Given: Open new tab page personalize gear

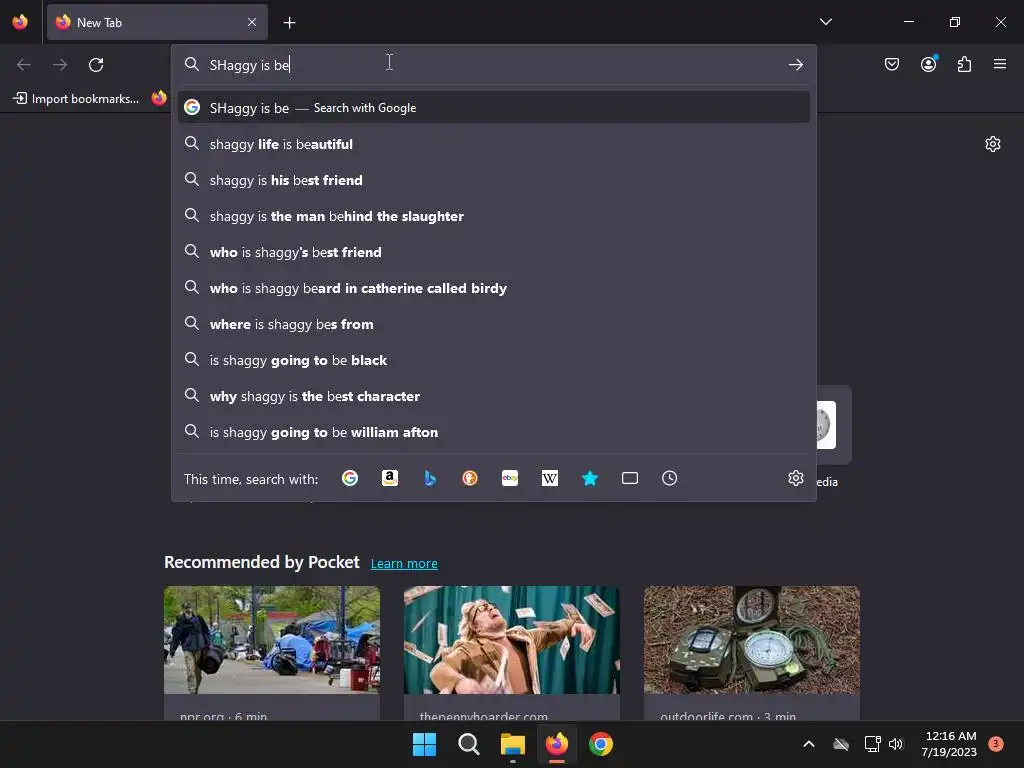Looking at the screenshot, I should (993, 144).
